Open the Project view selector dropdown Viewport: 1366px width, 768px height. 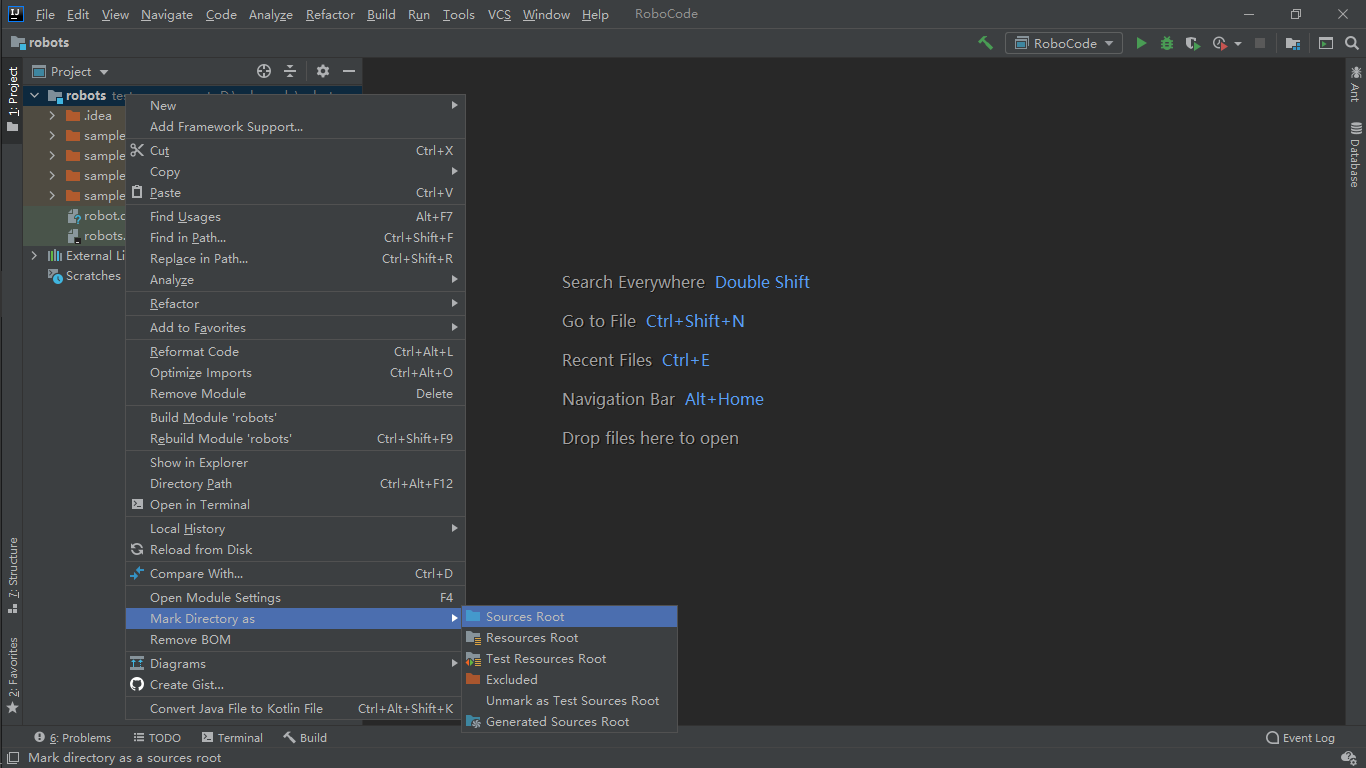71,71
